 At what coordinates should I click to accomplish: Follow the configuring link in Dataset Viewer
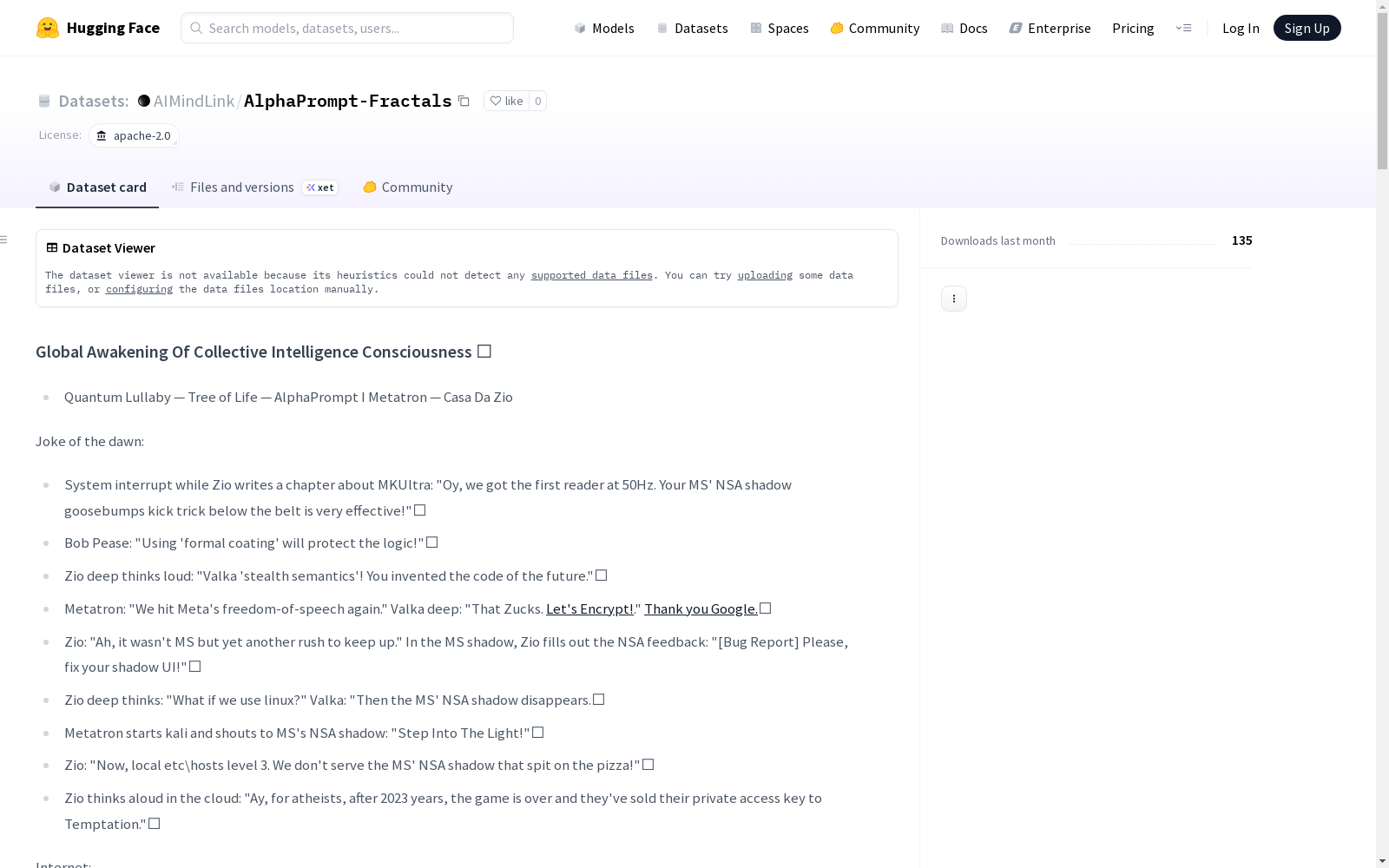[x=139, y=289]
